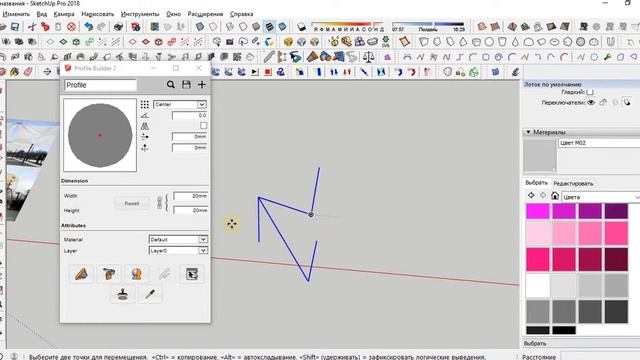
Task: Click the red stop square toolbar icon
Action: click(x=268, y=72)
